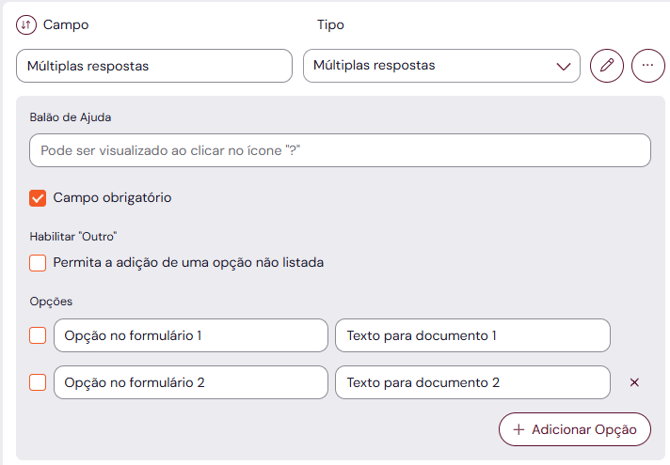Click the reorder arrows icon beside Campo
The height and width of the screenshot is (465, 670).
pos(26,25)
